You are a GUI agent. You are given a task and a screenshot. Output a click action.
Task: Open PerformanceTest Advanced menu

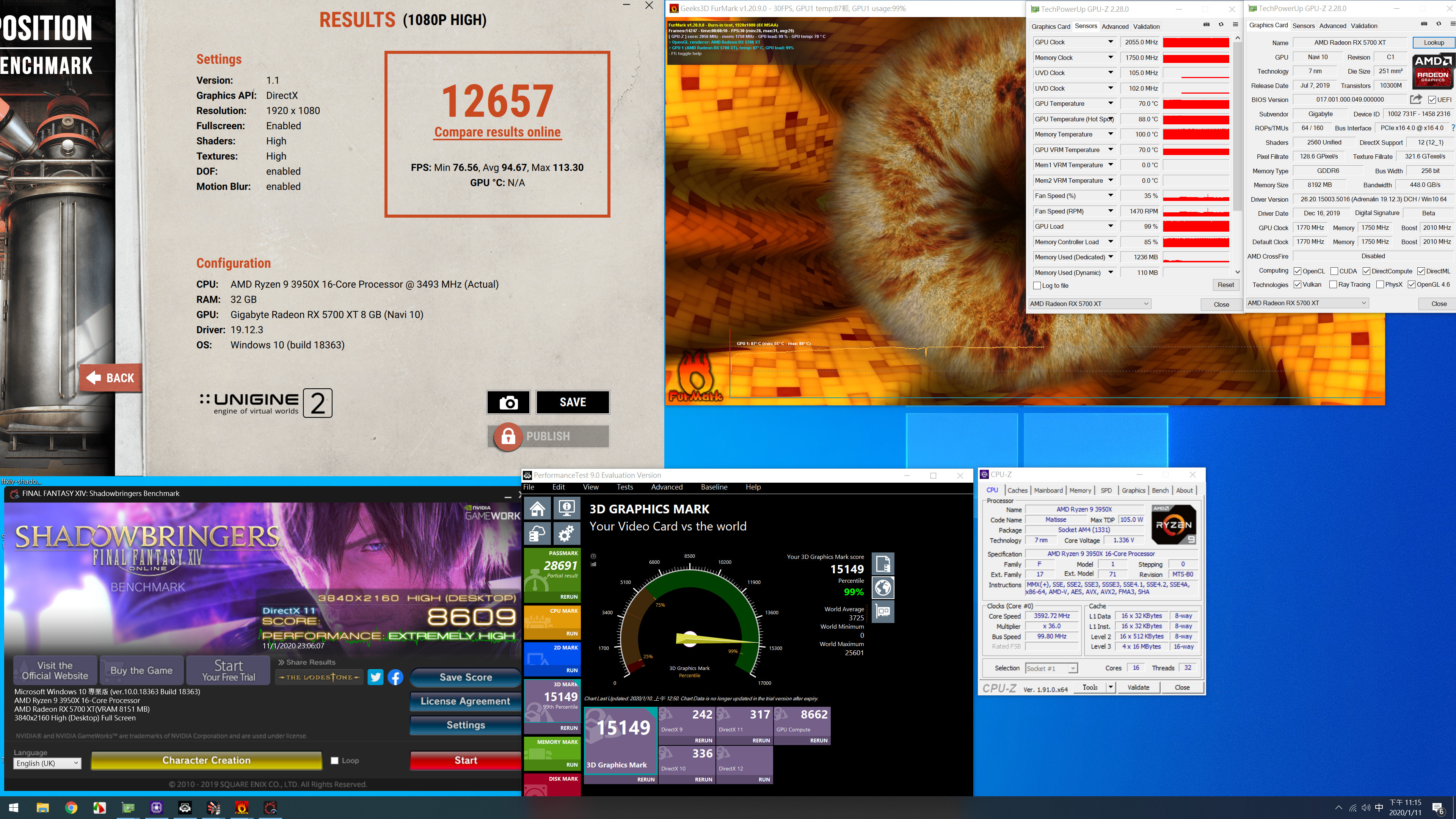click(667, 487)
